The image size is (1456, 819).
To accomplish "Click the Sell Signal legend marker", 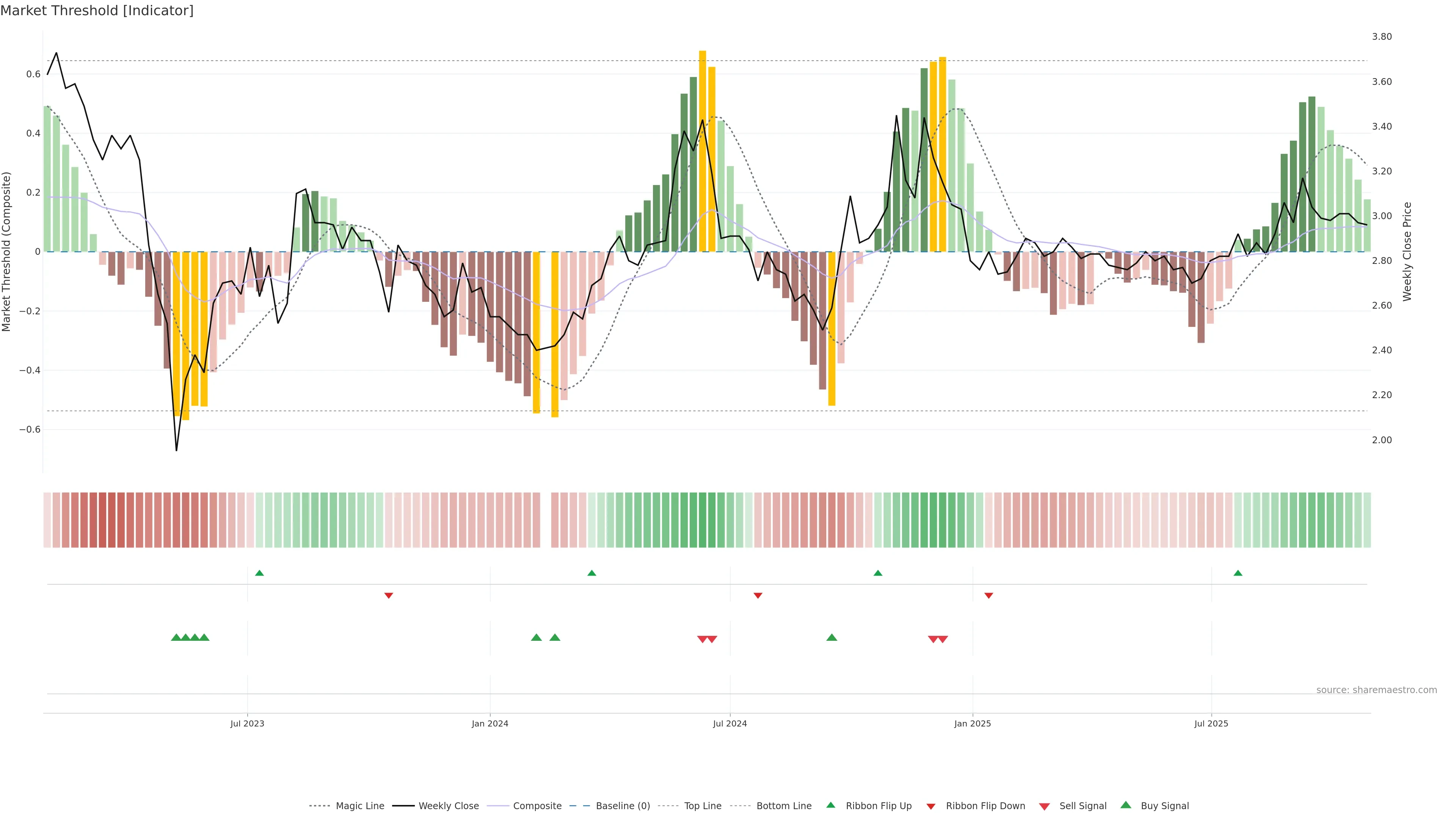I will click(1045, 806).
